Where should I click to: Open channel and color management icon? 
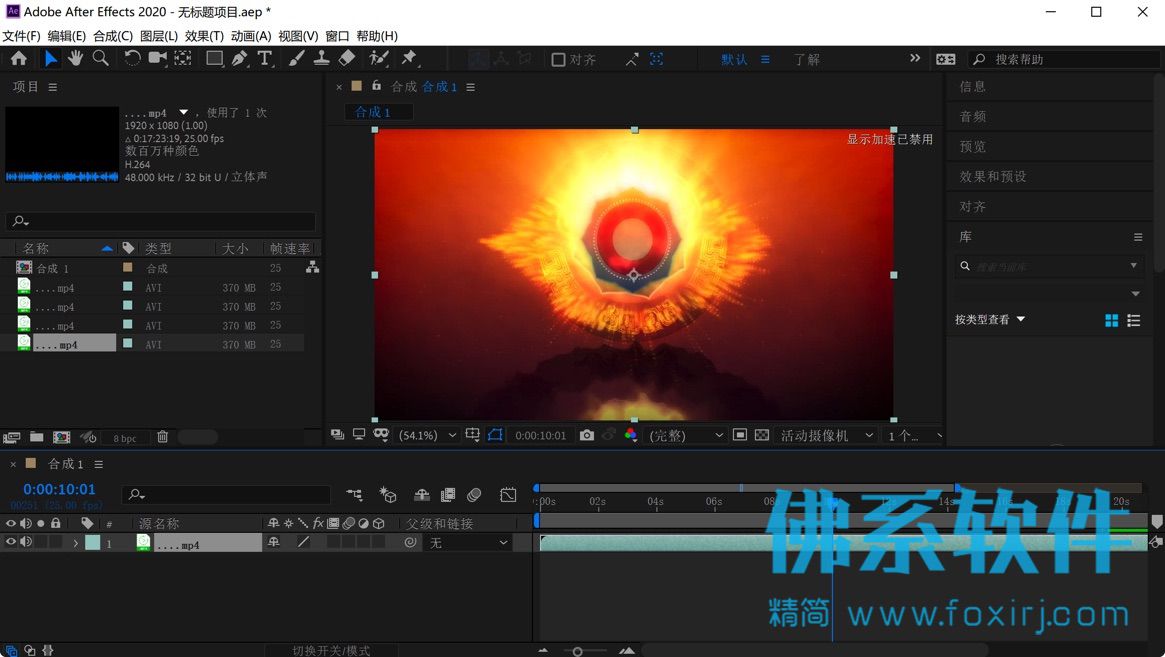[x=631, y=435]
